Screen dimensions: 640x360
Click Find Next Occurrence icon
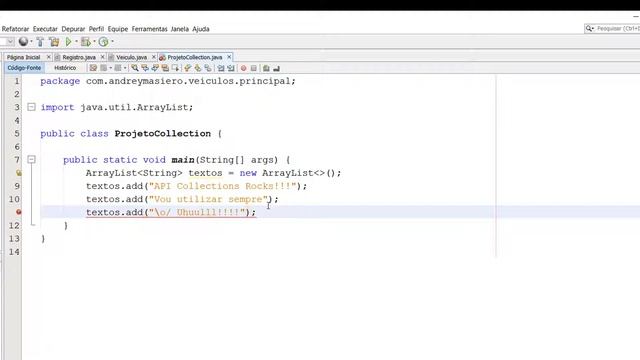(155, 68)
